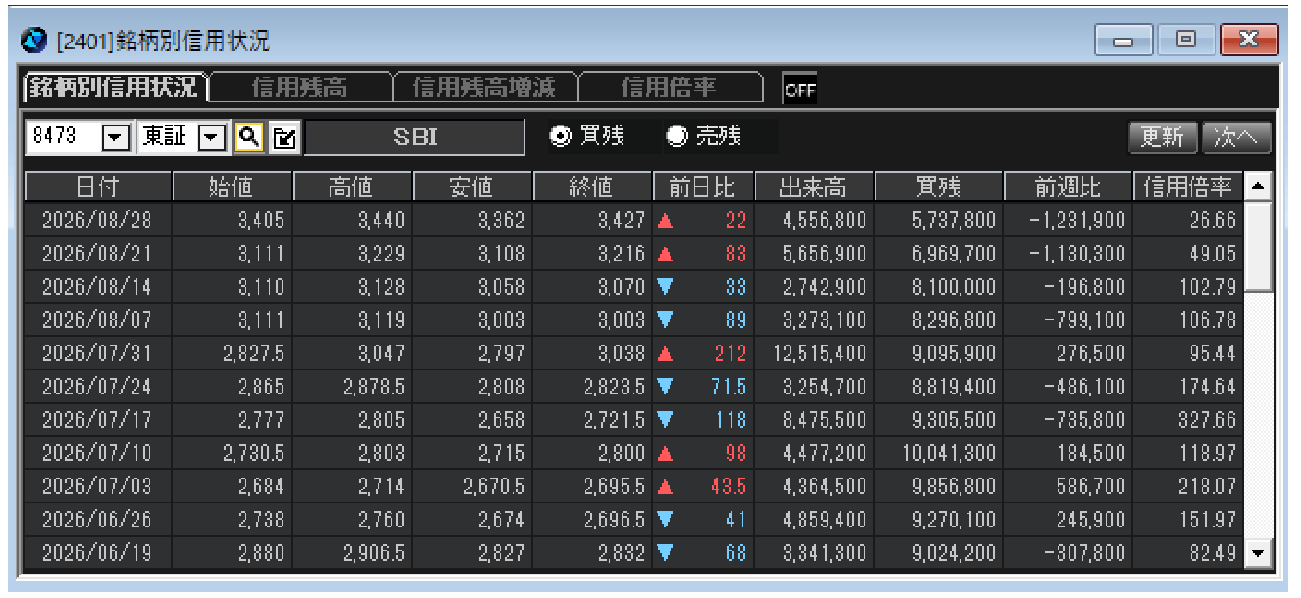Click the 終値 column header

(592, 186)
